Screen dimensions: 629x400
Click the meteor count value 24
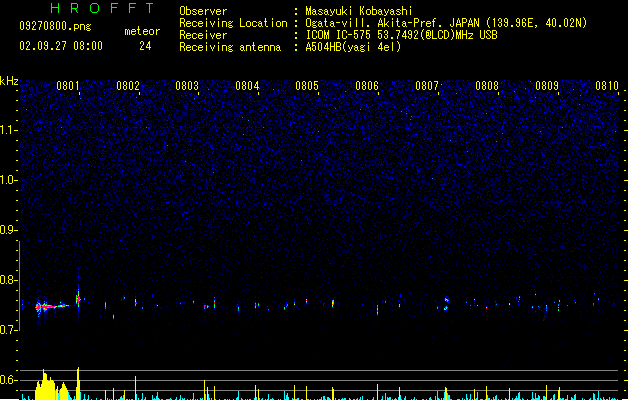pyautogui.click(x=145, y=46)
